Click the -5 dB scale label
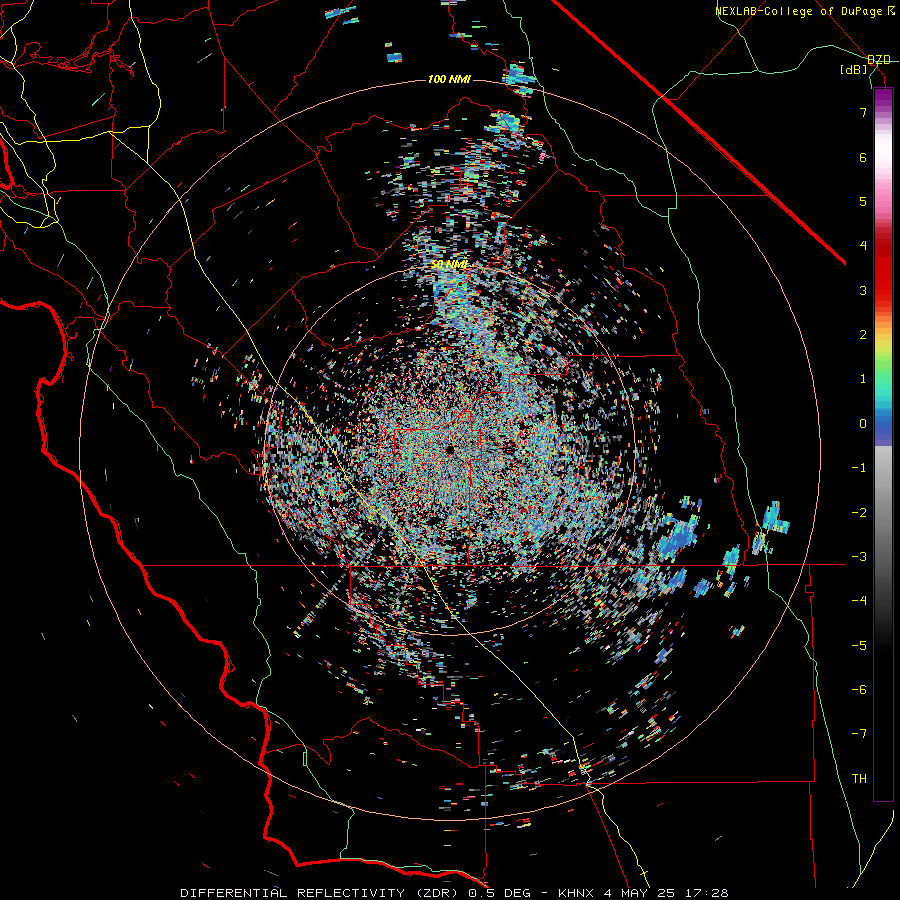Image resolution: width=900 pixels, height=900 pixels. tap(859, 646)
